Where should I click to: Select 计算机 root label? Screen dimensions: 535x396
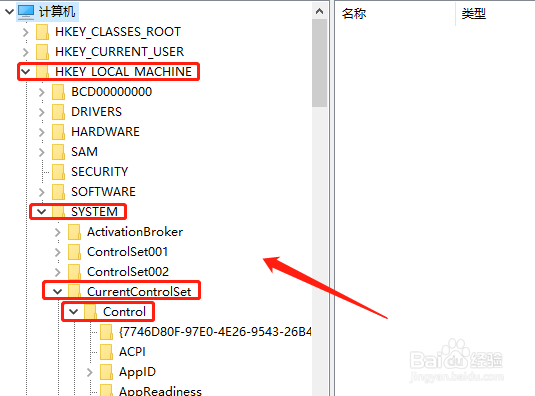click(x=57, y=12)
